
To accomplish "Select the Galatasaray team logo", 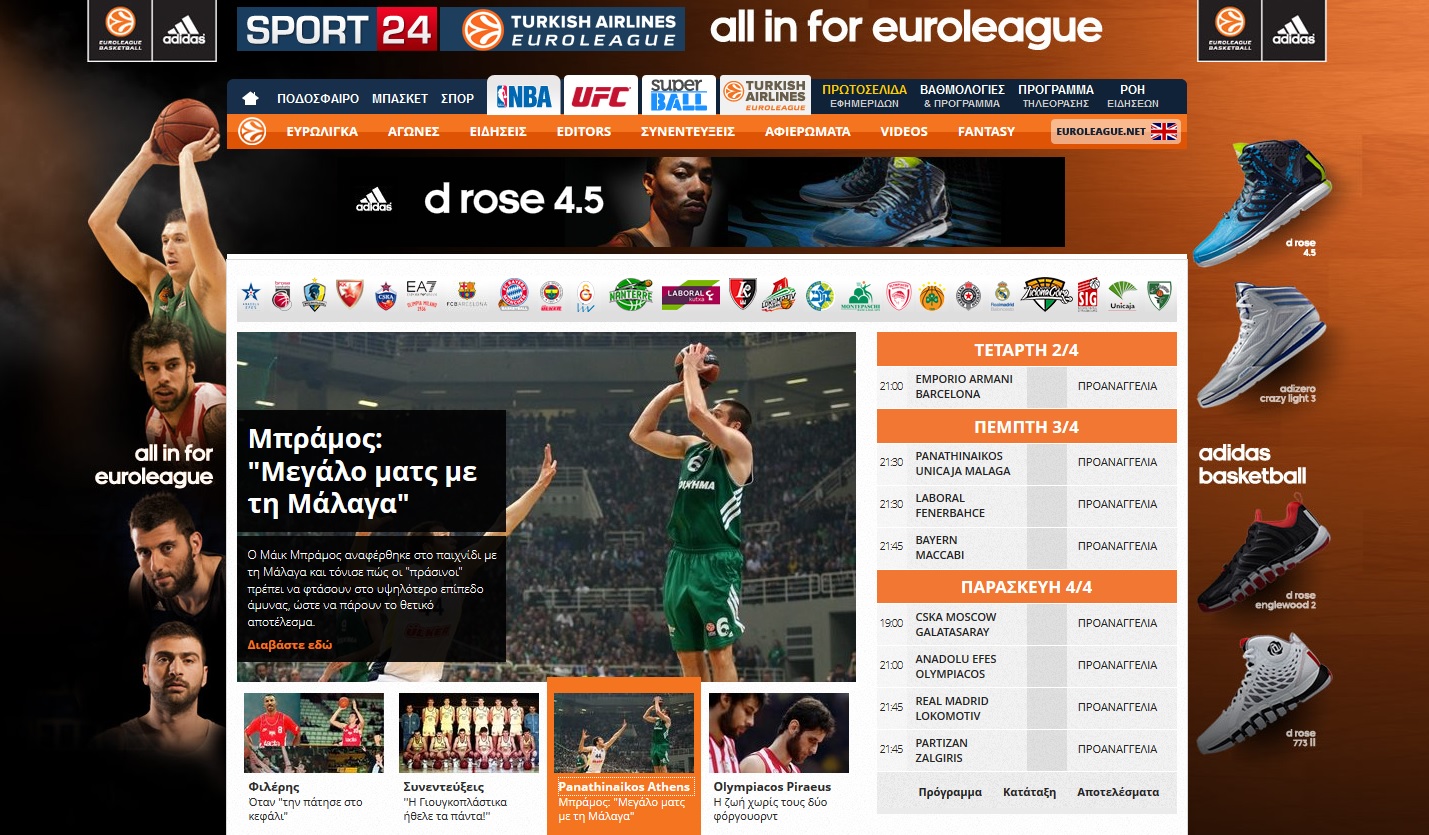I will point(586,295).
